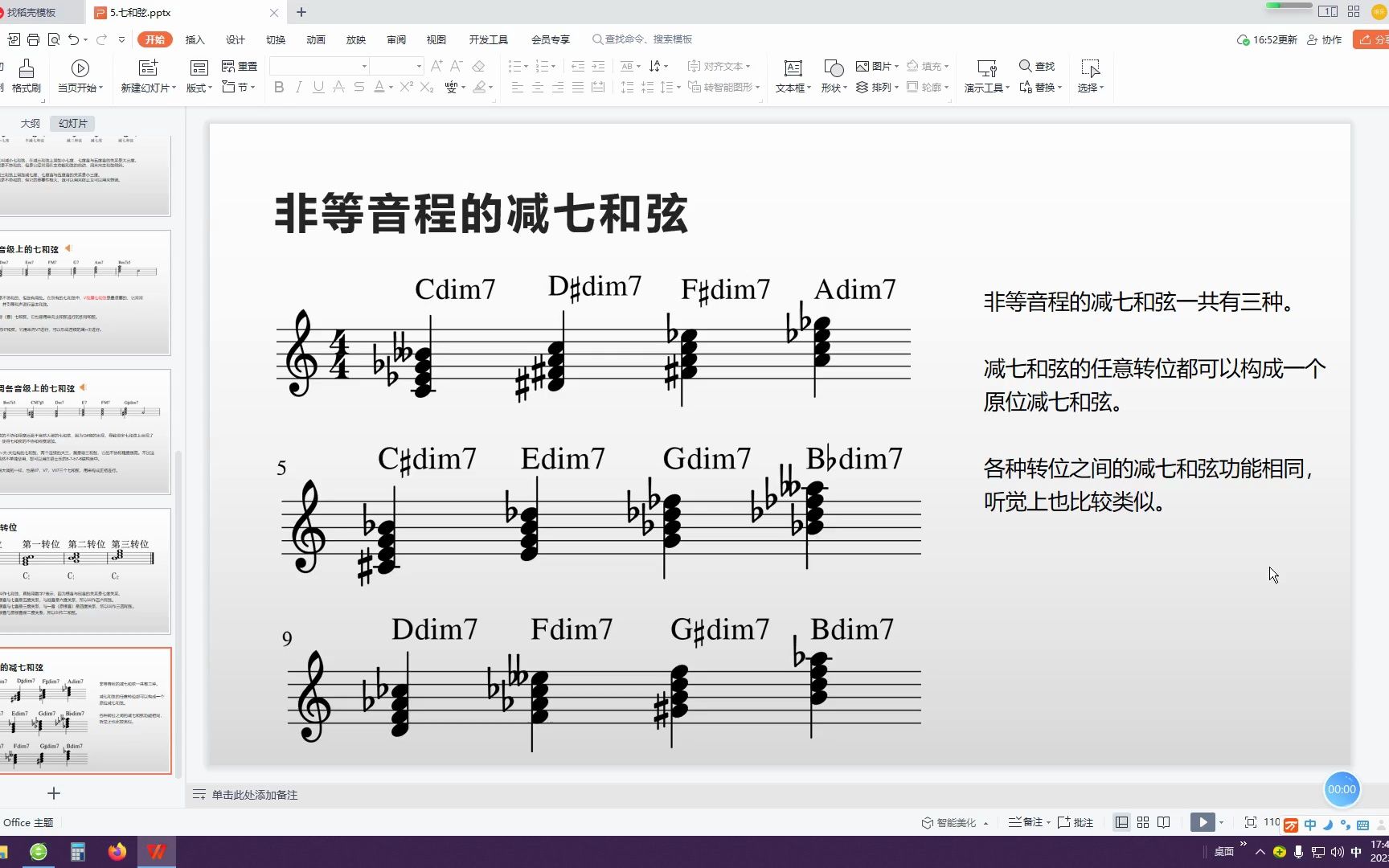Toggle Underline formatting
1389x868 pixels.
[318, 87]
